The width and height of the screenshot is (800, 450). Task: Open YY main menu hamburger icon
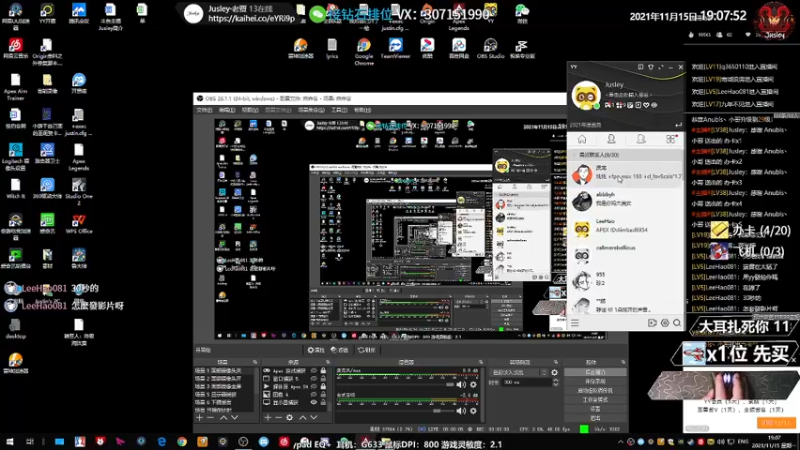[575, 322]
